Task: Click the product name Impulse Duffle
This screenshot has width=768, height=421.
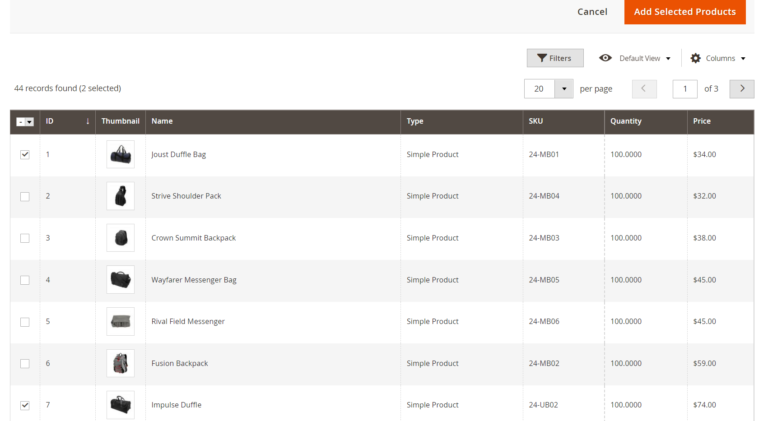Action: tap(176, 405)
